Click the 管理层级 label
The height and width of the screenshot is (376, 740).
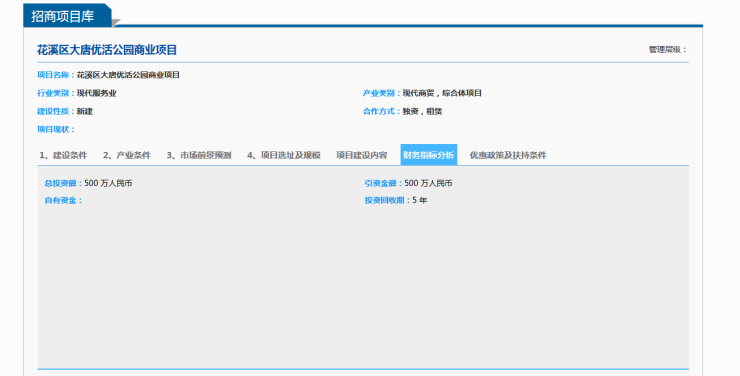click(x=668, y=50)
